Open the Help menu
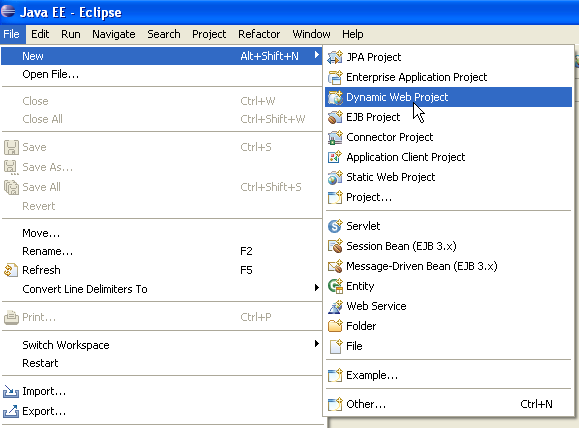 (x=353, y=34)
